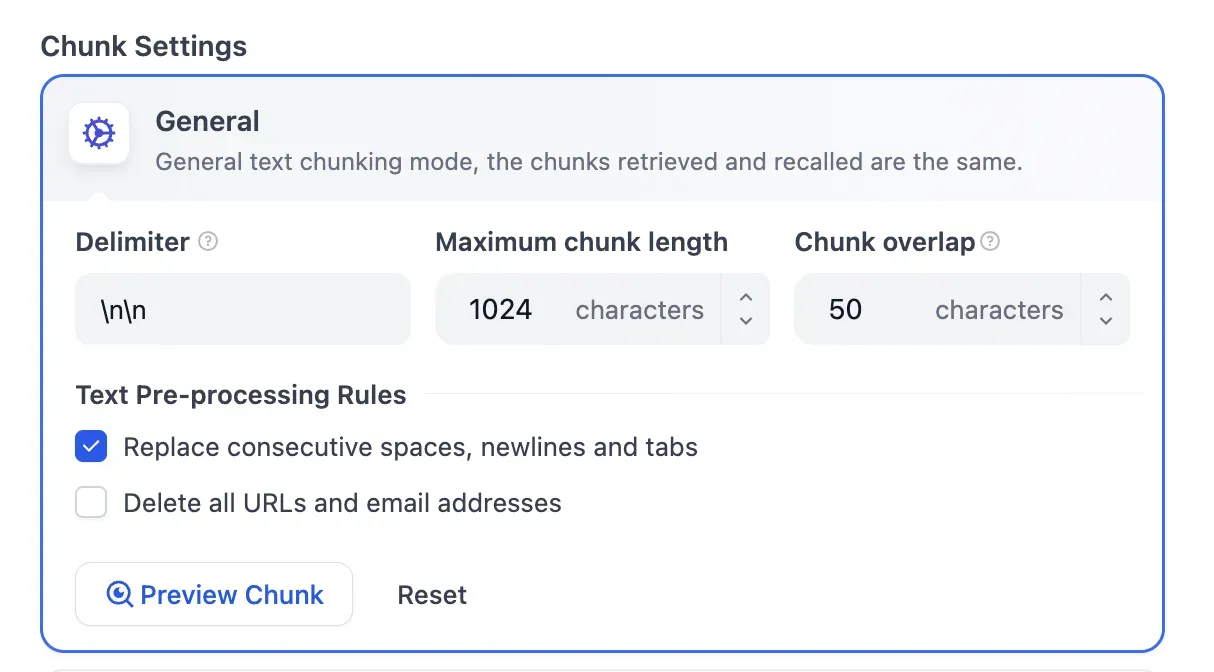
Task: Click inside the Delimiter input field
Action: coord(242,309)
